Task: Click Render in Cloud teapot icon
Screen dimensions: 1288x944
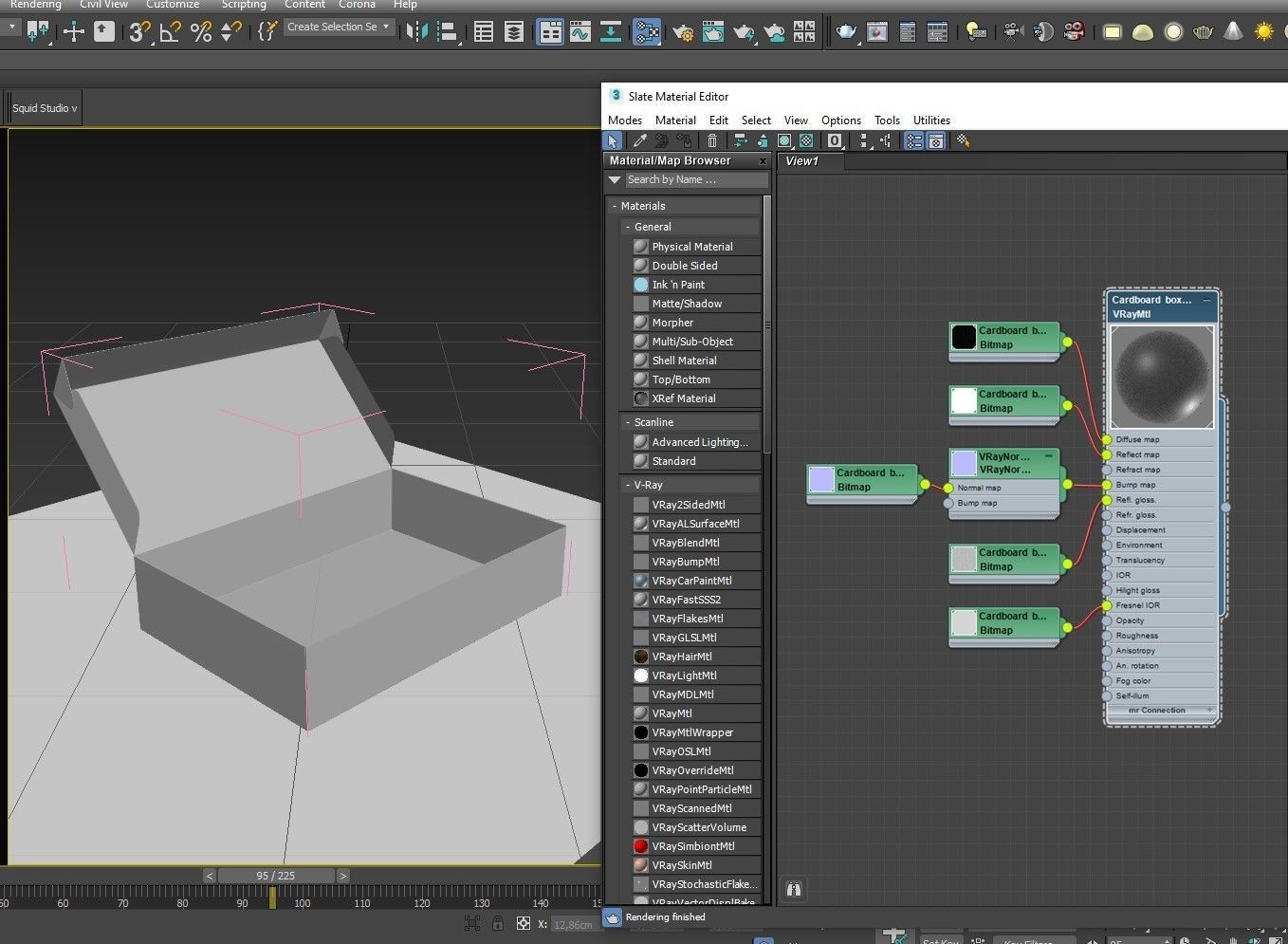Action: click(x=774, y=31)
